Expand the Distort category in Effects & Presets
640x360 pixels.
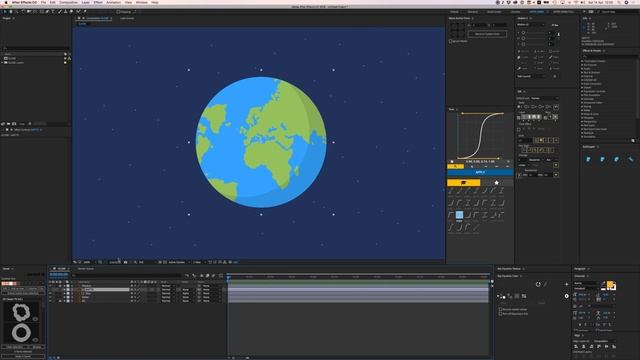582,87
